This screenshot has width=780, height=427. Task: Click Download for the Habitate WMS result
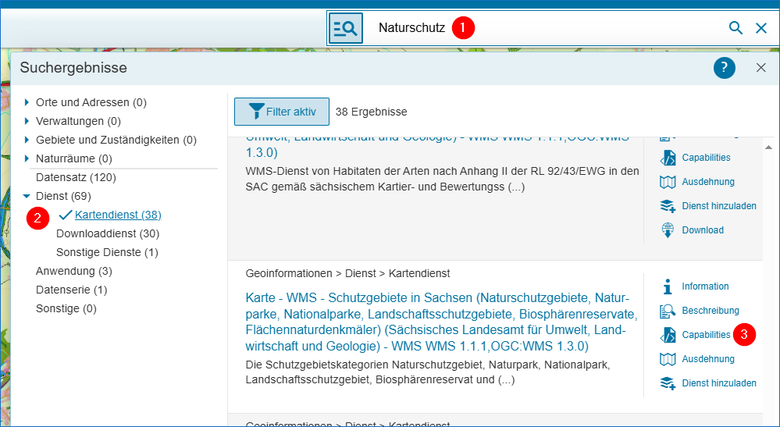691,230
